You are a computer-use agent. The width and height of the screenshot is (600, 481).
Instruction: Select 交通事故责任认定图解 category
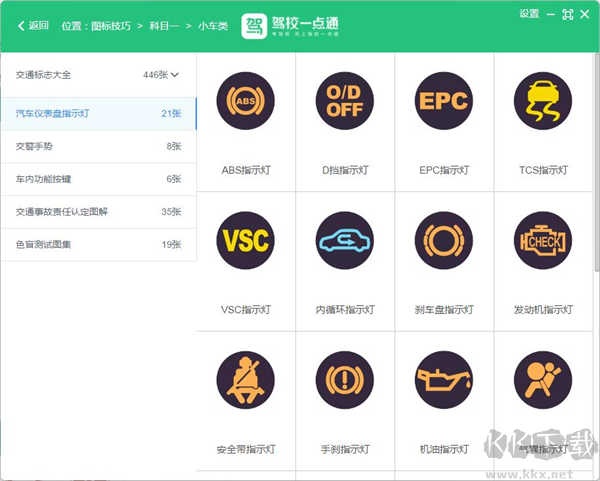click(99, 212)
